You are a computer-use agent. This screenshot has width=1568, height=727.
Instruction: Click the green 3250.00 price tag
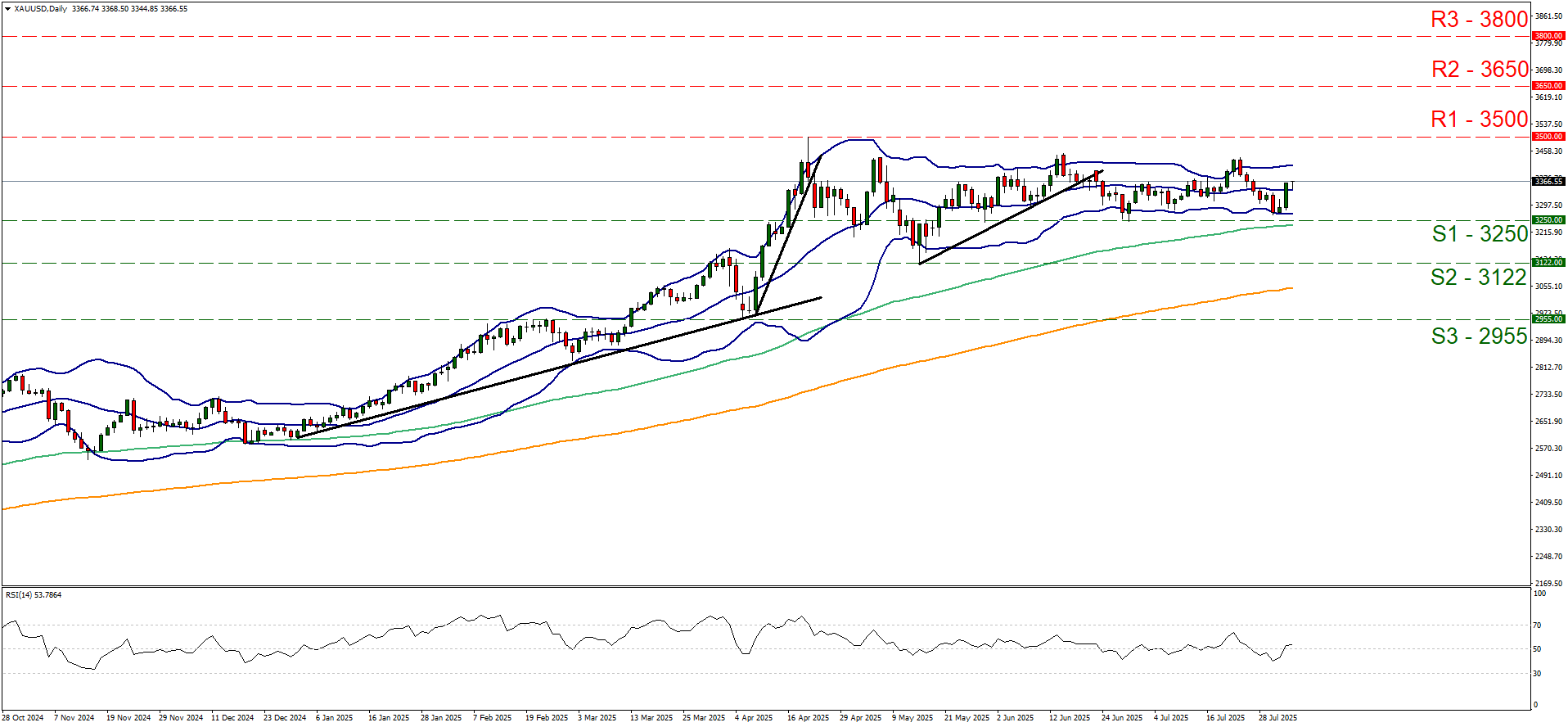click(x=1548, y=220)
